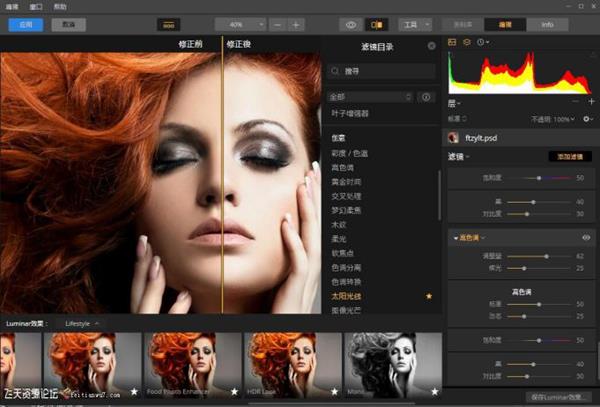Click the zoom in plus button
The height and width of the screenshot is (407, 600).
click(x=296, y=24)
